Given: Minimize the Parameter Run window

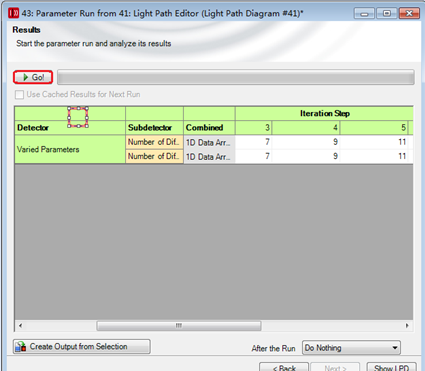Looking at the screenshot, I should (364, 14).
